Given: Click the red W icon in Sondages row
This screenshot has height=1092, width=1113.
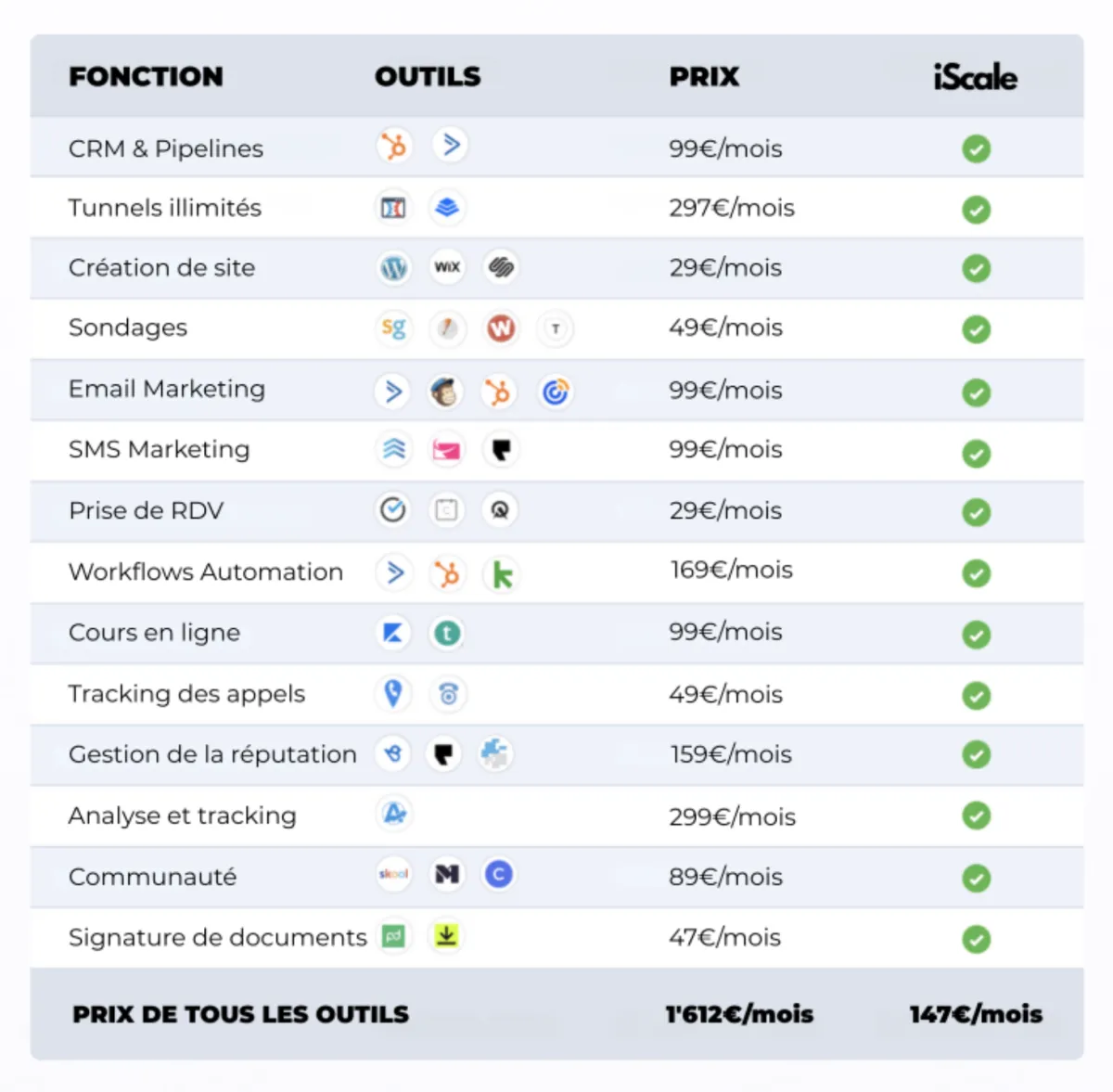Looking at the screenshot, I should (501, 328).
